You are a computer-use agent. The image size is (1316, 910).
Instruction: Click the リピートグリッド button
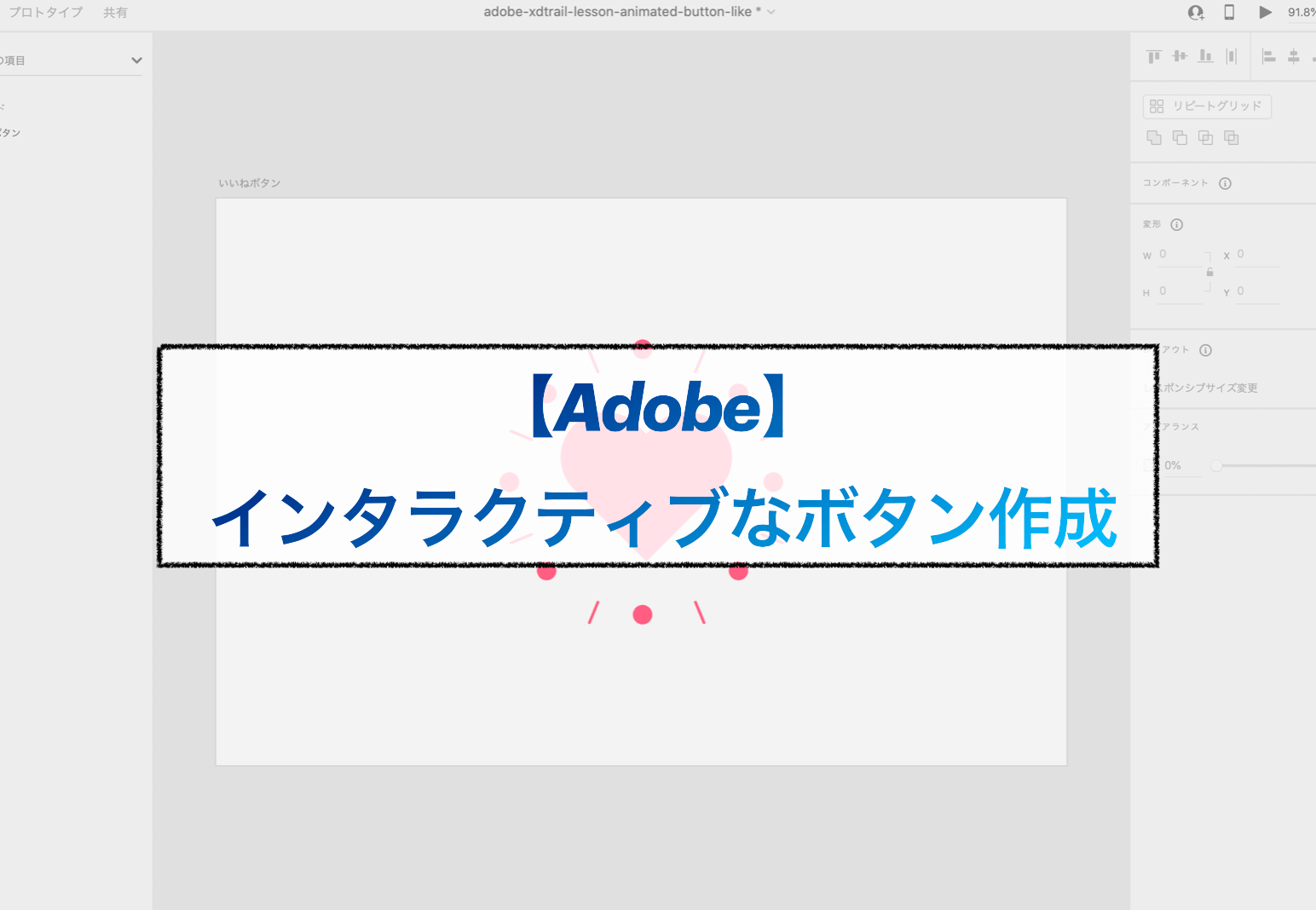pos(1207,107)
